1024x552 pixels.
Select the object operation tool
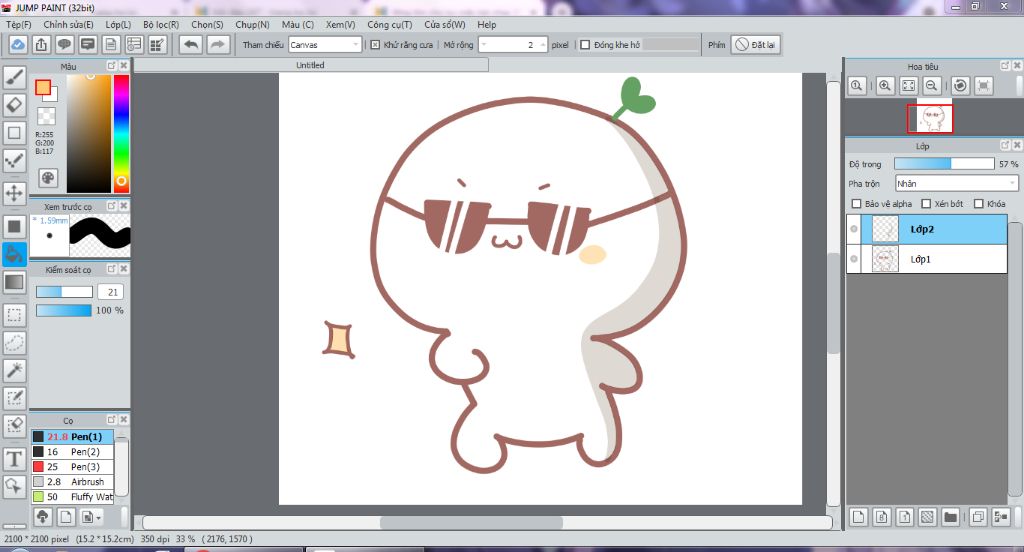(x=14, y=486)
